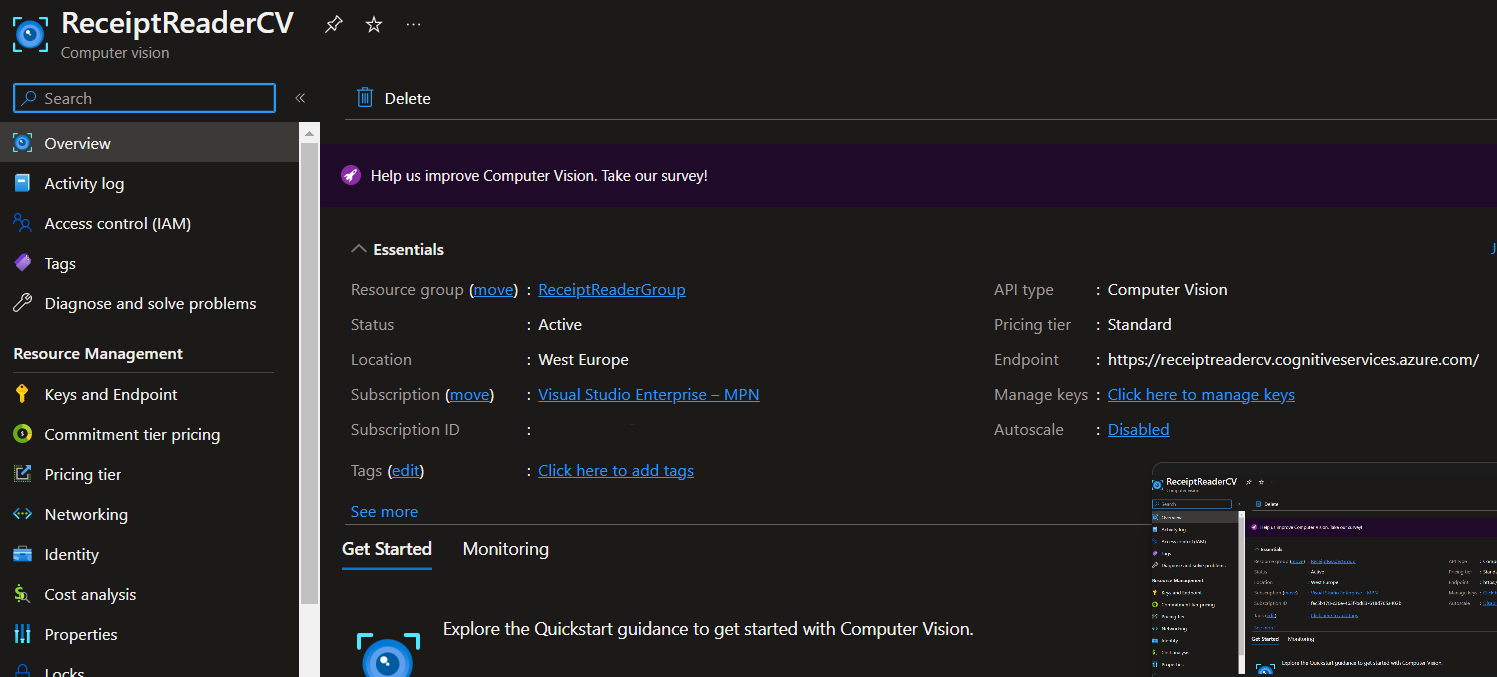Screen dimensions: 1497x677
Task: Click the Overview icon in the sidebar
Action: [22, 143]
